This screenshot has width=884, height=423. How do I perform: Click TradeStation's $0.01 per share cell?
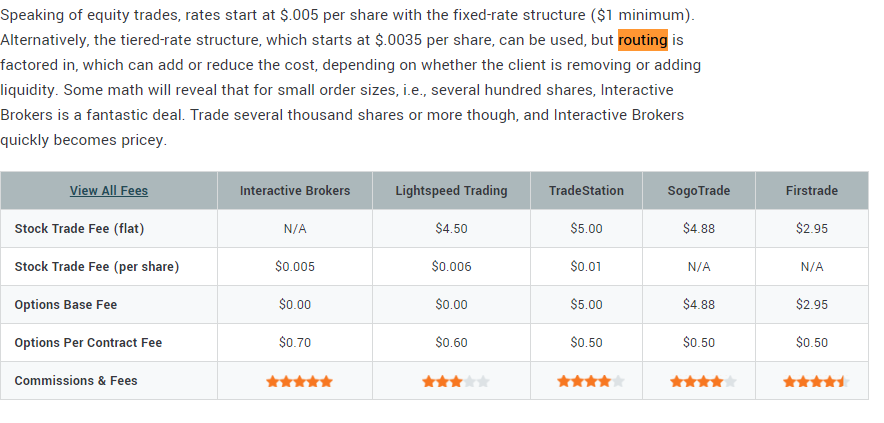pos(586,266)
